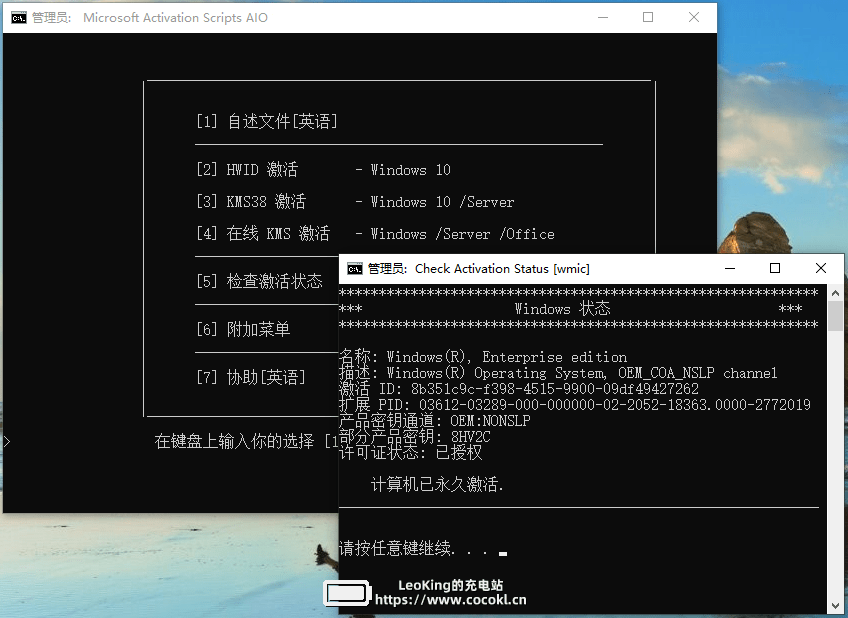Click menu line [1] 自述文件[英语]

[267, 121]
